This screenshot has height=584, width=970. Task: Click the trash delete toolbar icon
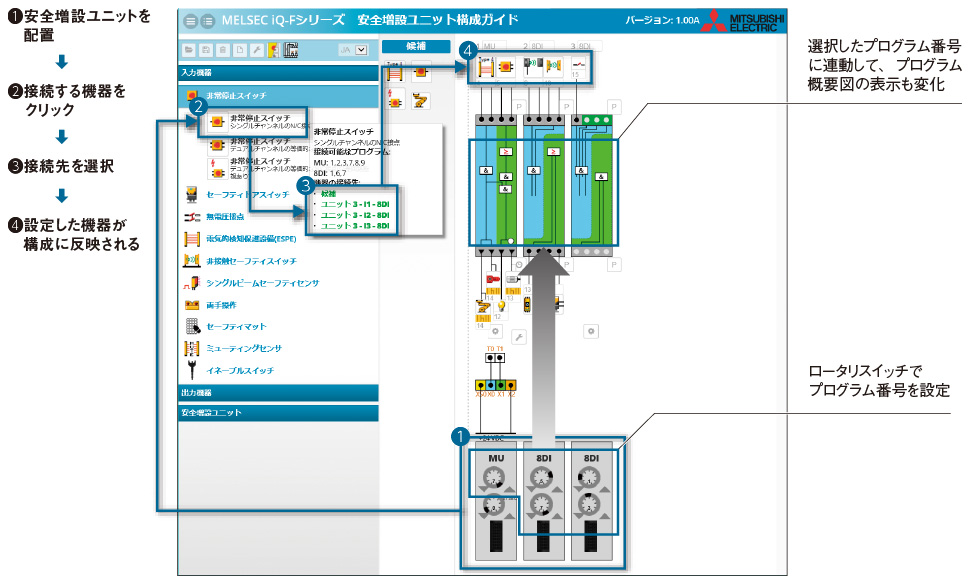[222, 49]
